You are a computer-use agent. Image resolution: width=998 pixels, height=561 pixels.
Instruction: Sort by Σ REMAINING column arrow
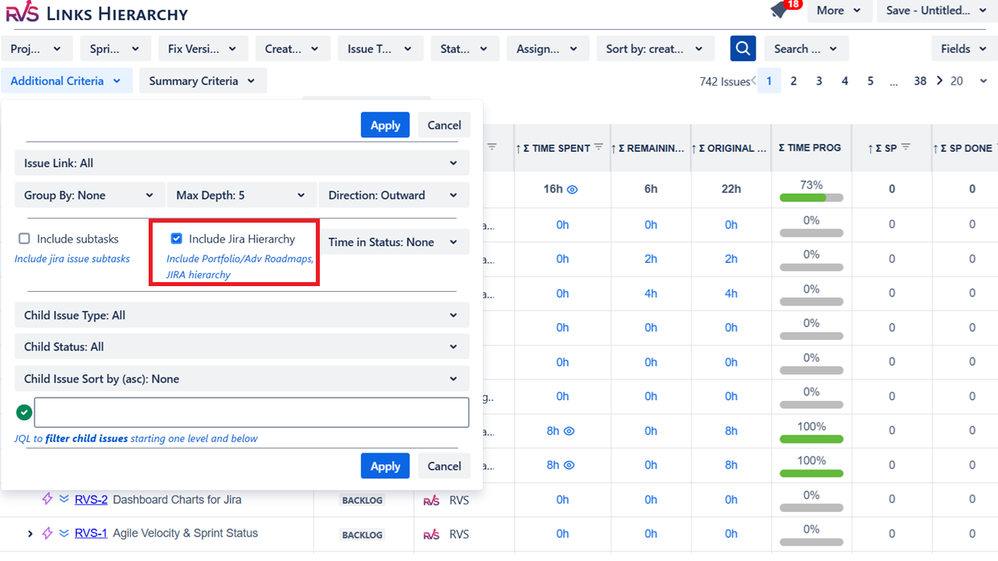[614, 148]
